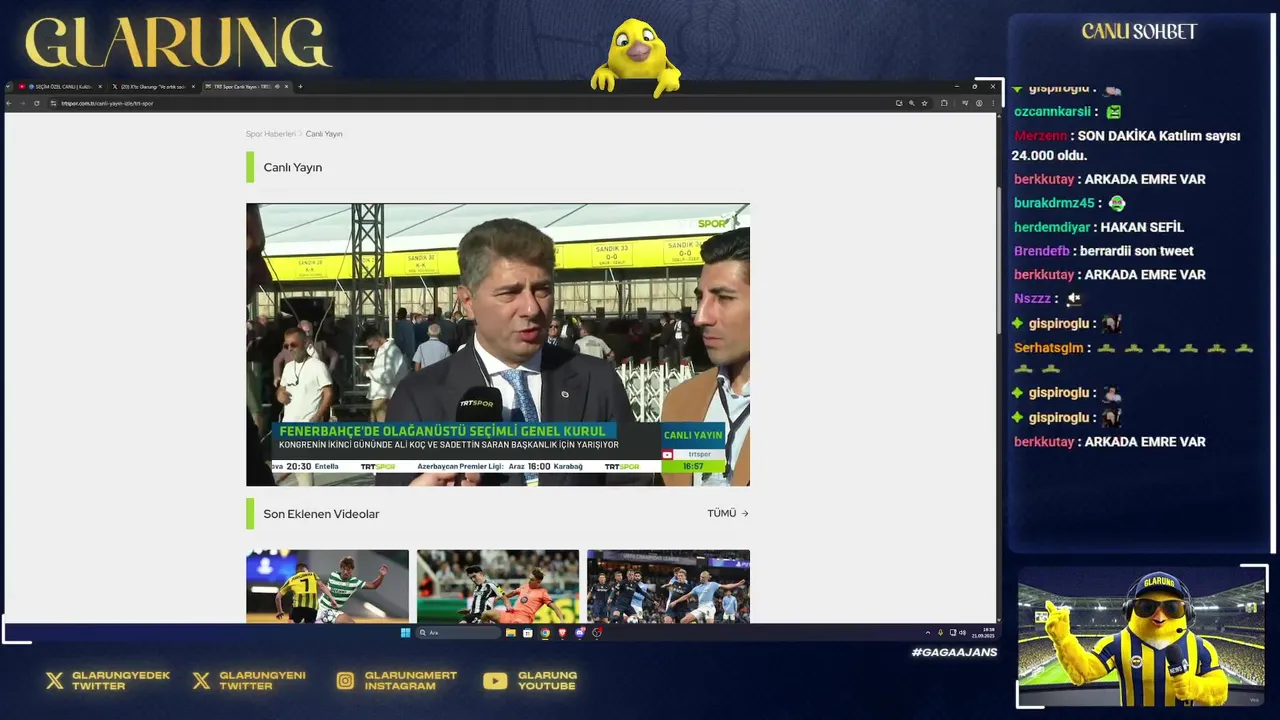Screen dimensions: 1280x720
Task: Click the #GAGAAJANS hashtag text
Action: coord(954,652)
